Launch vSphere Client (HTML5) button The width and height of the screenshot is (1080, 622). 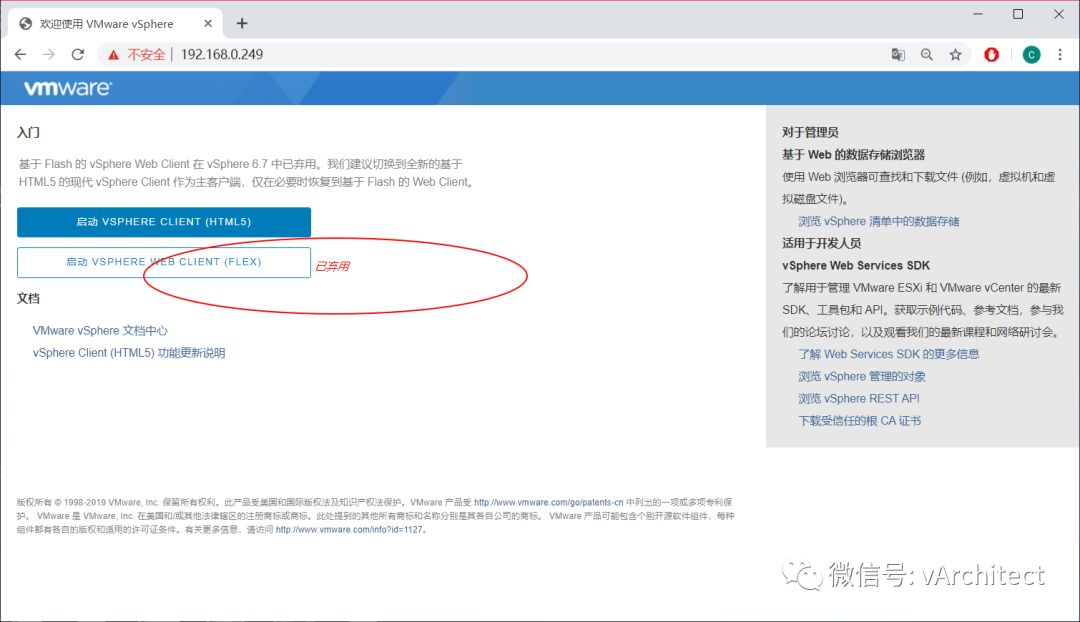[x=164, y=222]
